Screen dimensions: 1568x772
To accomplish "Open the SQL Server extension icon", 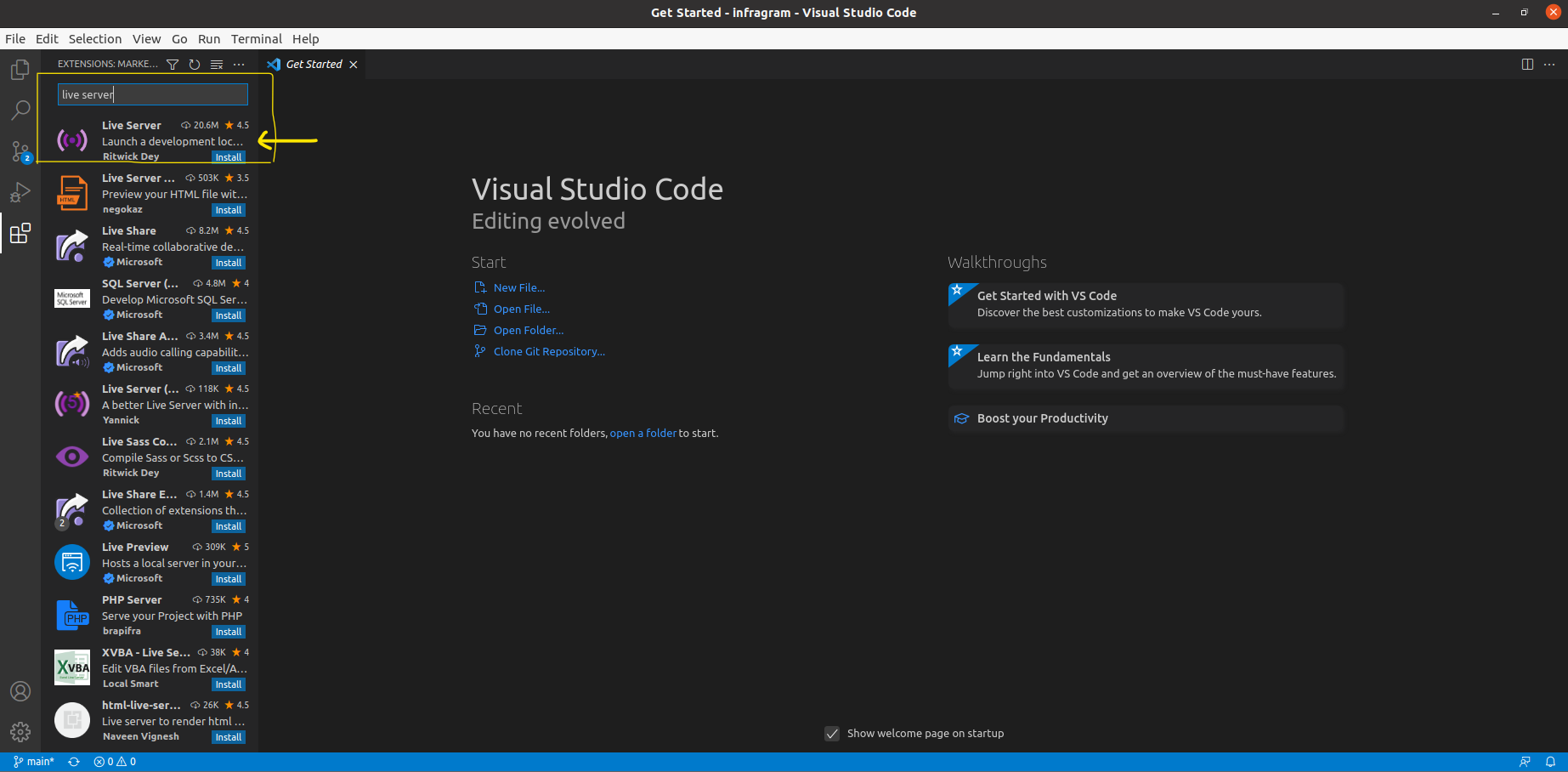I will pyautogui.click(x=72, y=298).
